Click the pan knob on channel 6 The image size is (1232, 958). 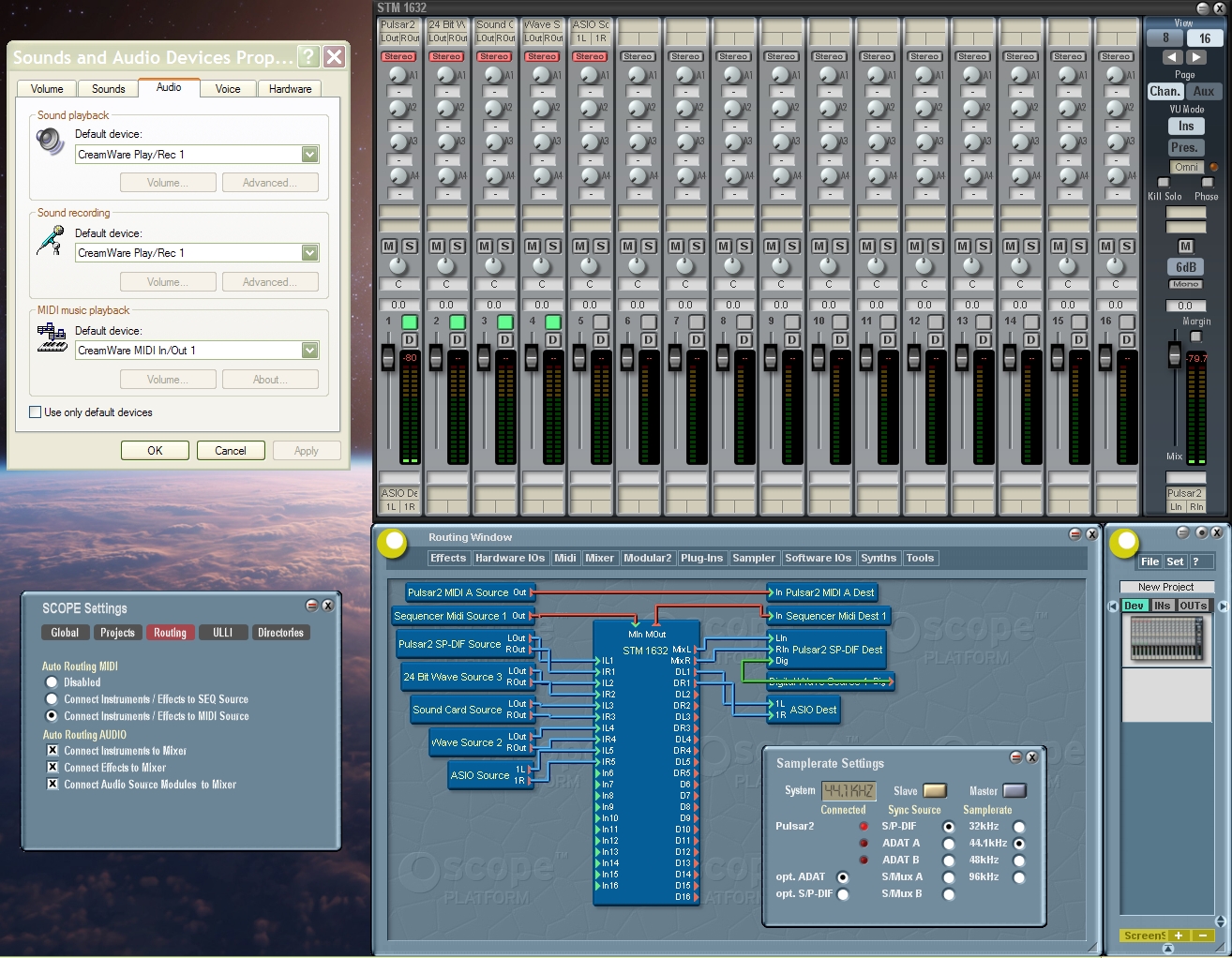point(638,266)
